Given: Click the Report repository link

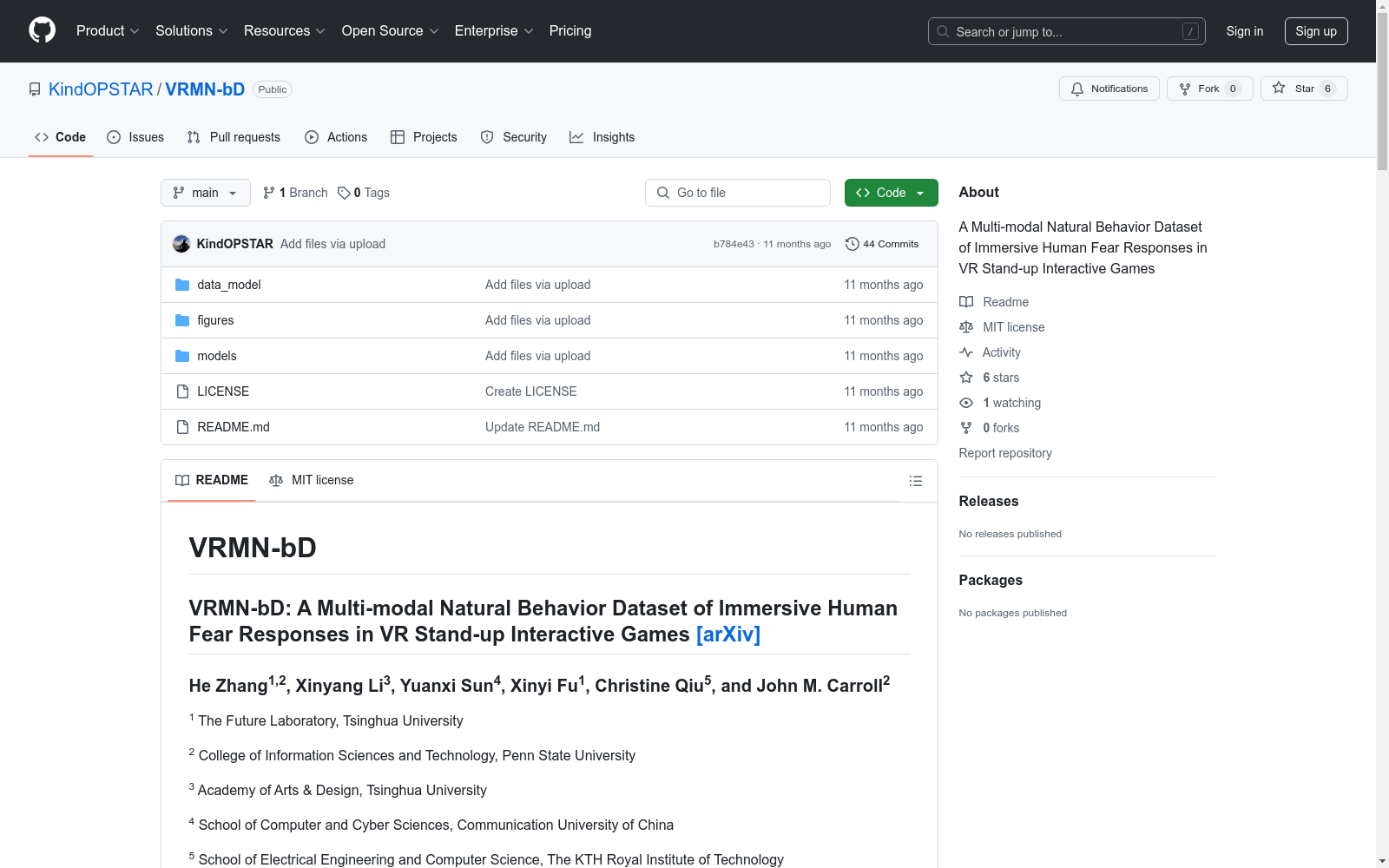Looking at the screenshot, I should (x=1005, y=453).
